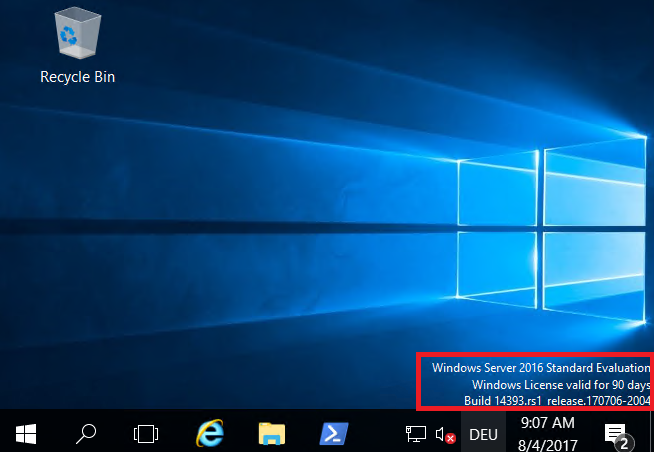Select the Recycle Bin desktop icon

[78, 46]
